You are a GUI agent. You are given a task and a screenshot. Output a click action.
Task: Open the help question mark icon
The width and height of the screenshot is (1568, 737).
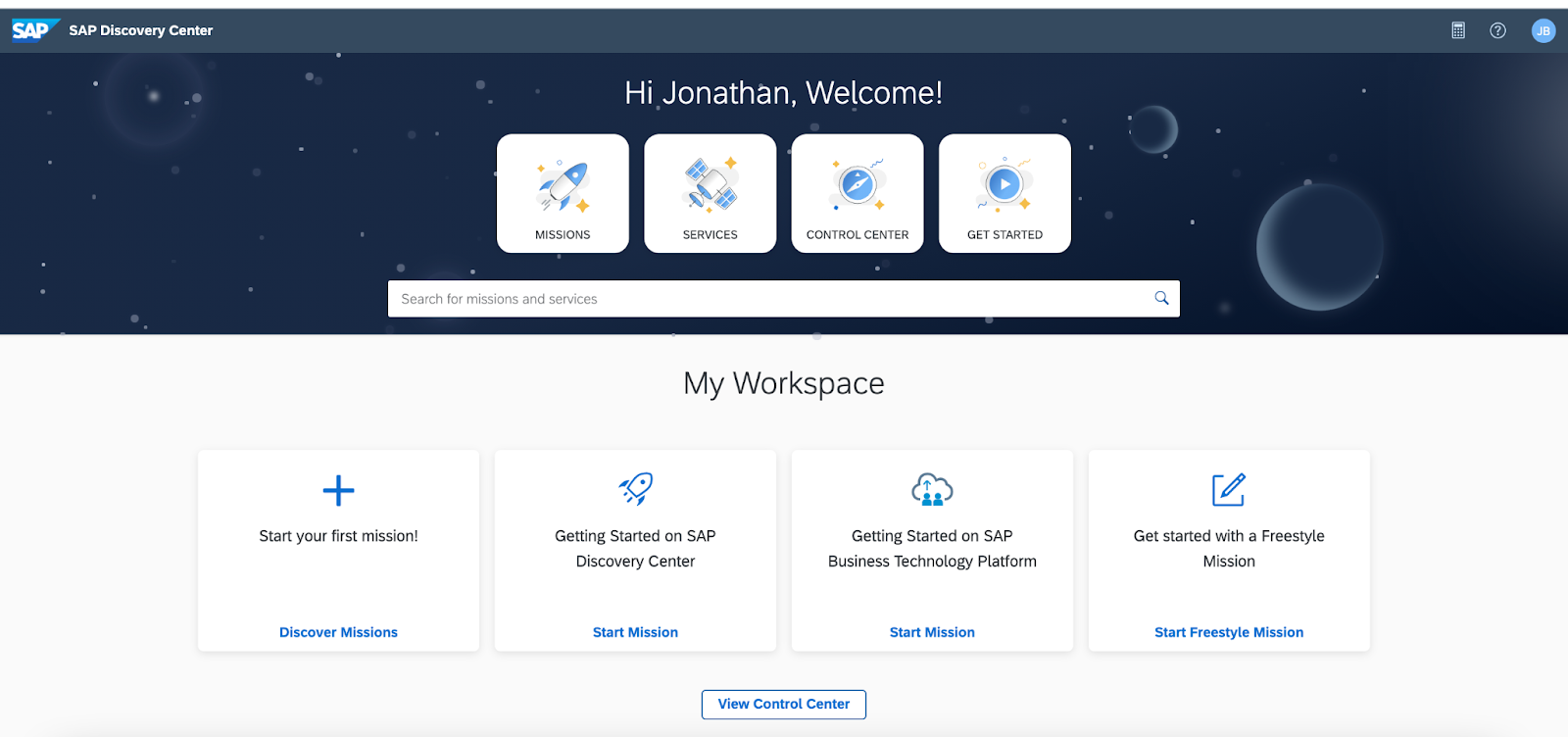point(1497,30)
